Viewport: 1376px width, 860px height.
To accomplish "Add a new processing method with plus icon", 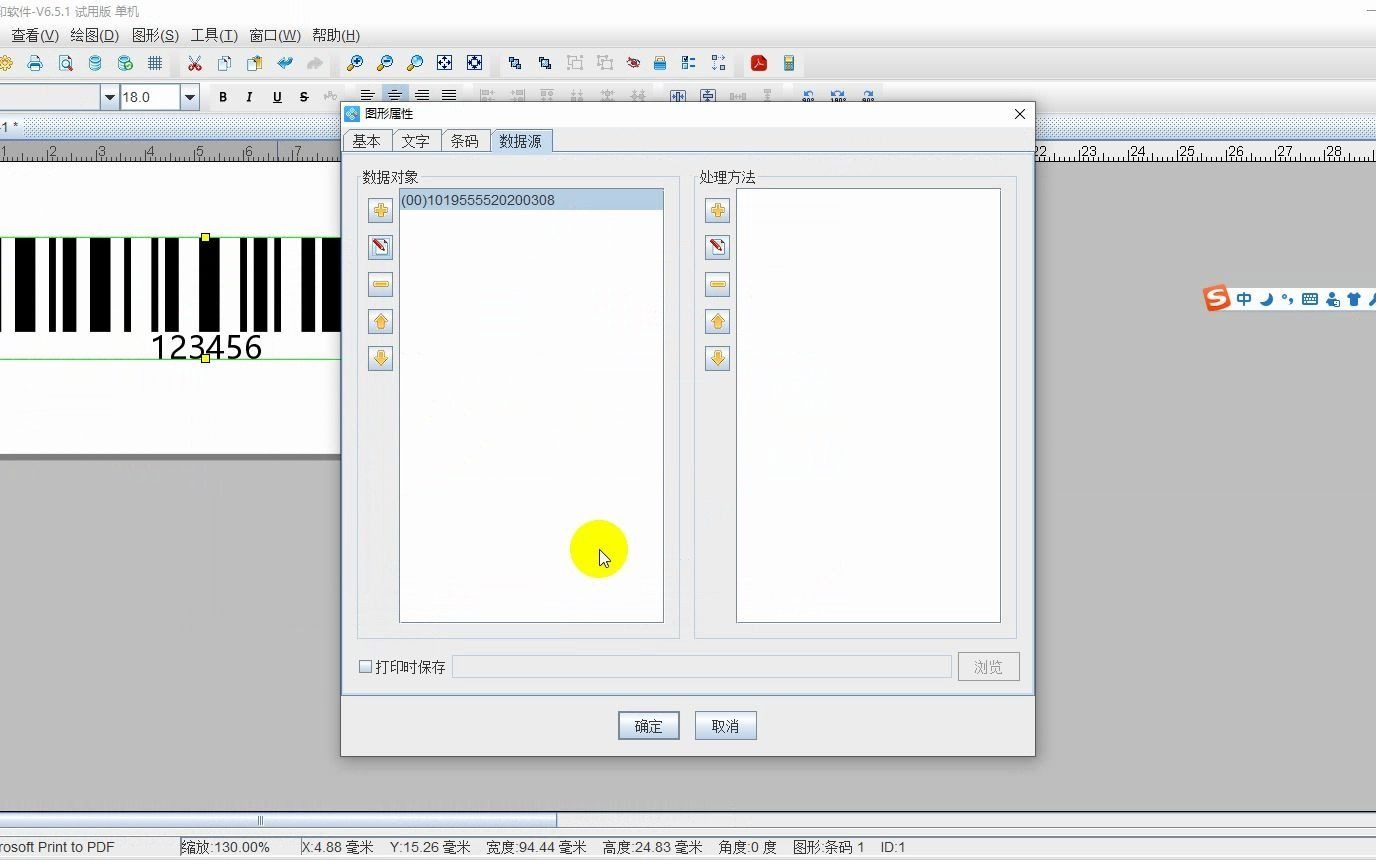I will click(717, 210).
